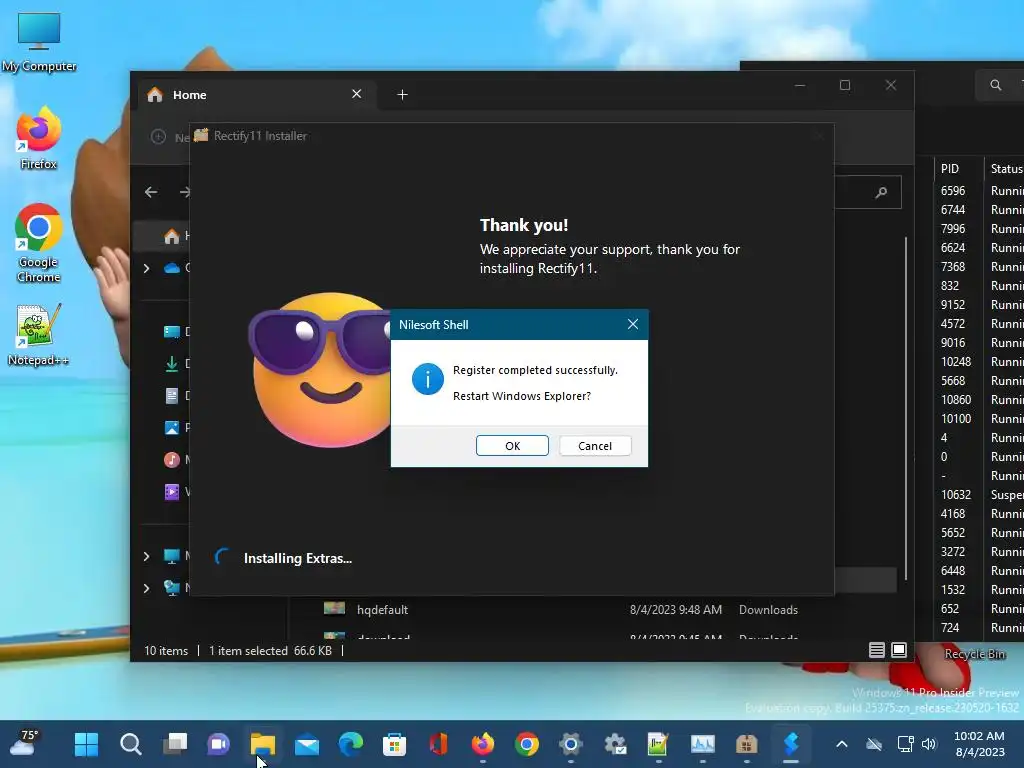Open the Windows Start menu
Image resolution: width=1024 pixels, height=768 pixels.
[86, 744]
